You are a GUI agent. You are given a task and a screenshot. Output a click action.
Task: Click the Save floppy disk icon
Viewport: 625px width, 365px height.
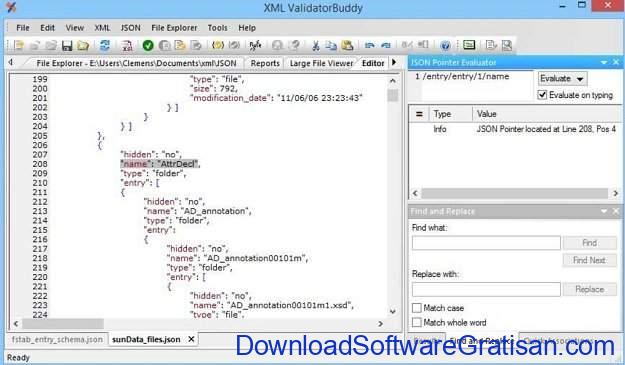[67, 45]
